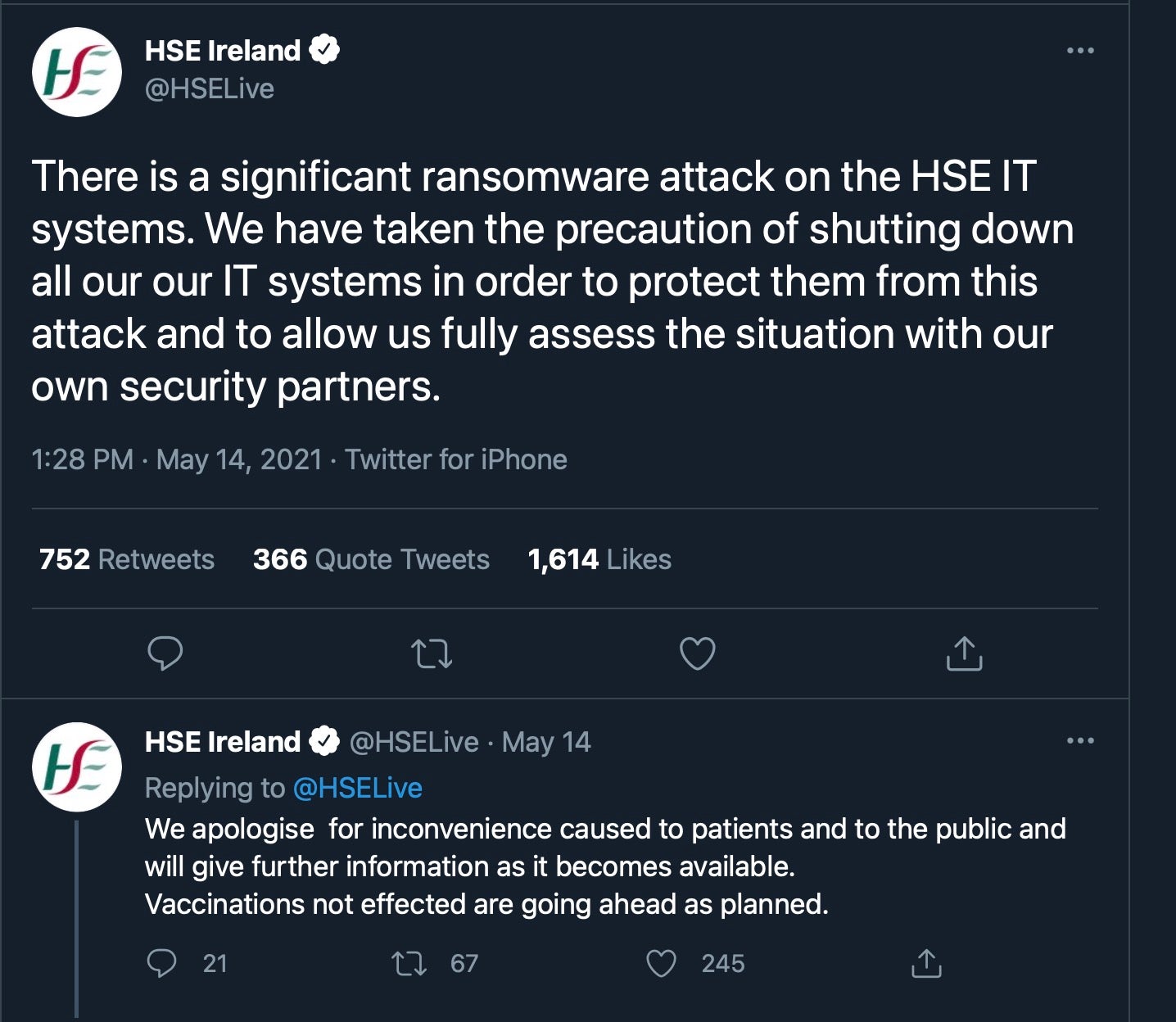This screenshot has width=1176, height=1022.
Task: Click the Twitter for iPhone source link
Action: [455, 459]
